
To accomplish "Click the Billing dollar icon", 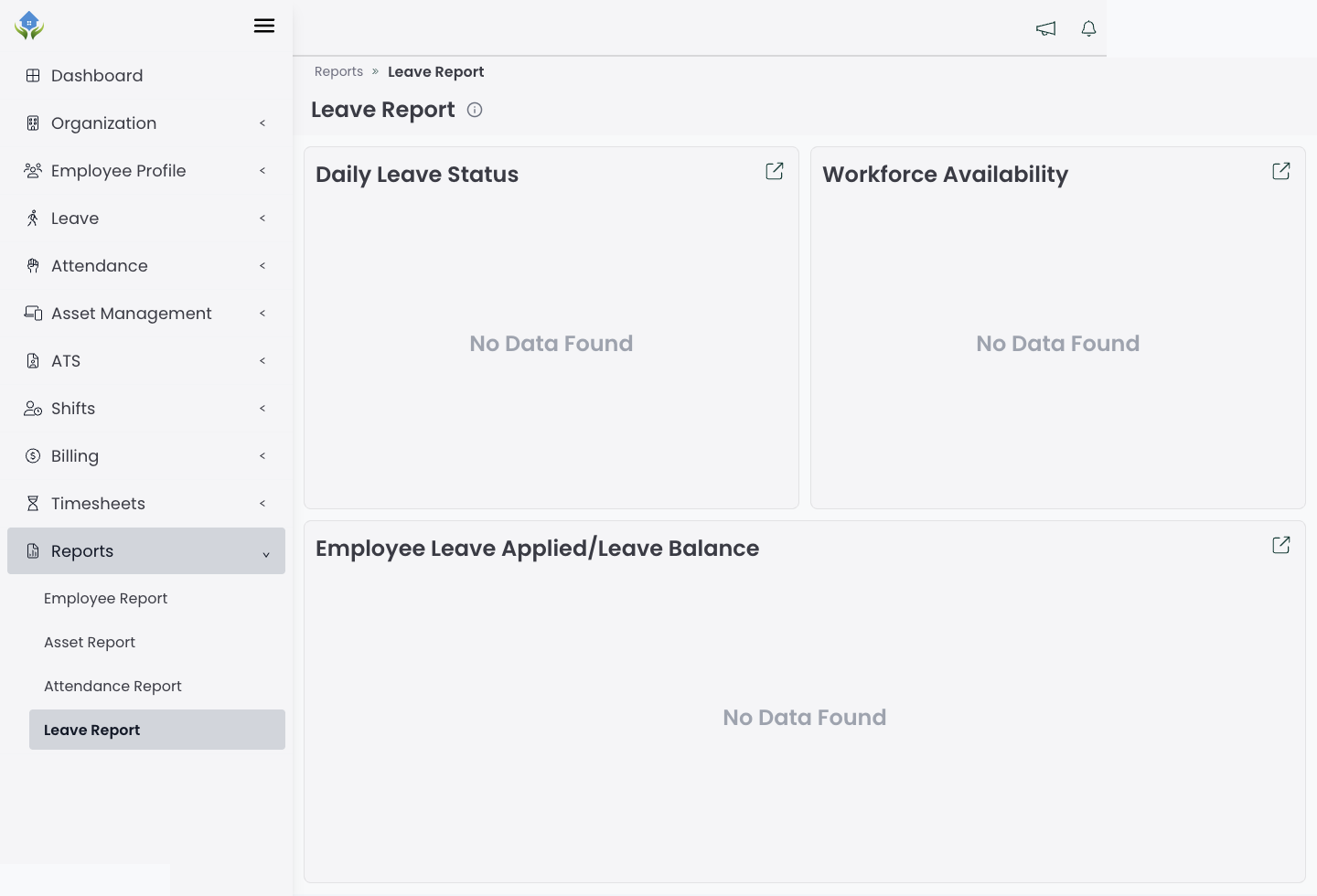I will tap(33, 456).
